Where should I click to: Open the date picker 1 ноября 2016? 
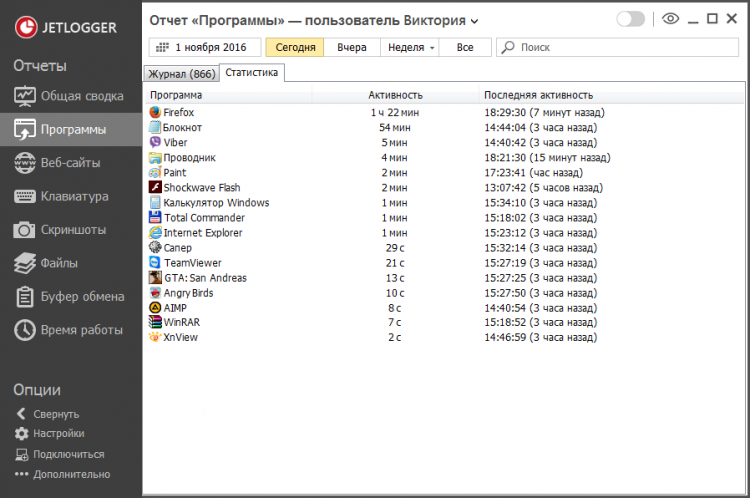pos(205,47)
